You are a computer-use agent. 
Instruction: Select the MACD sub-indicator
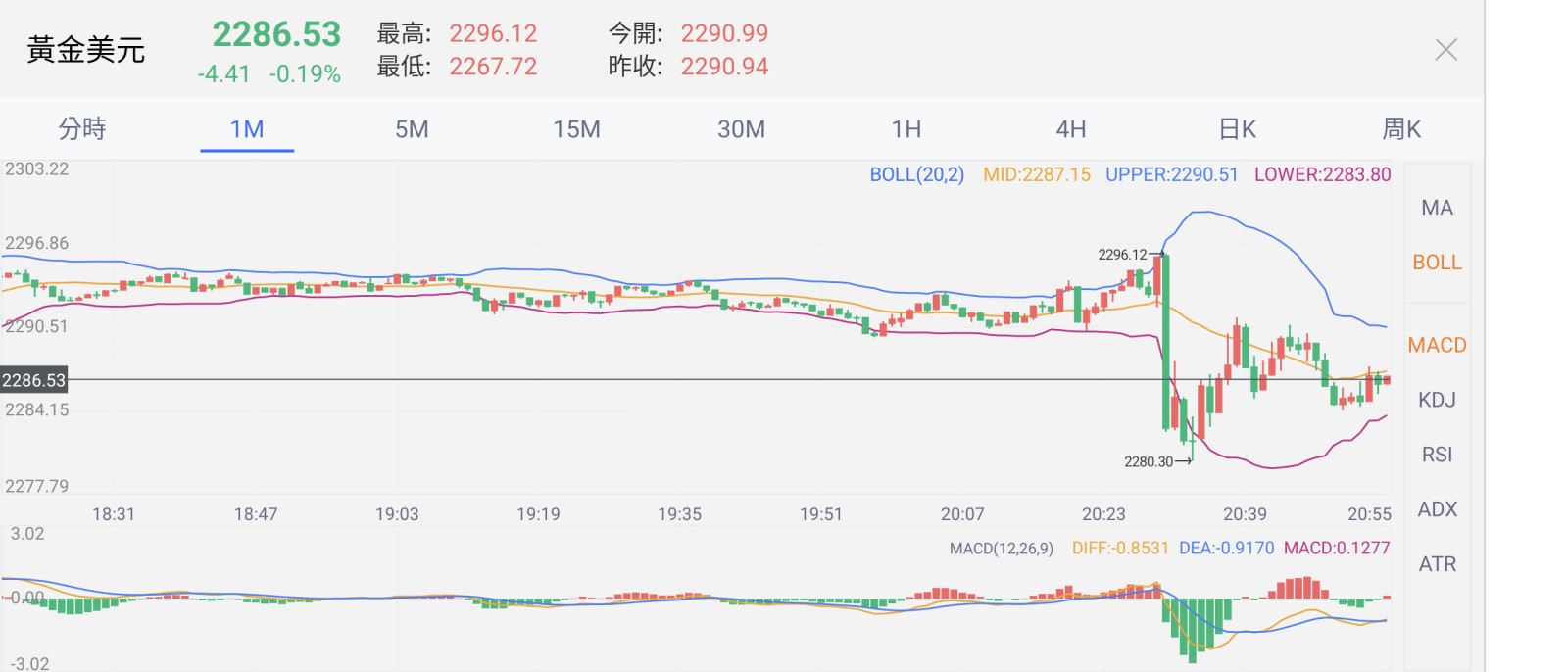1437,345
